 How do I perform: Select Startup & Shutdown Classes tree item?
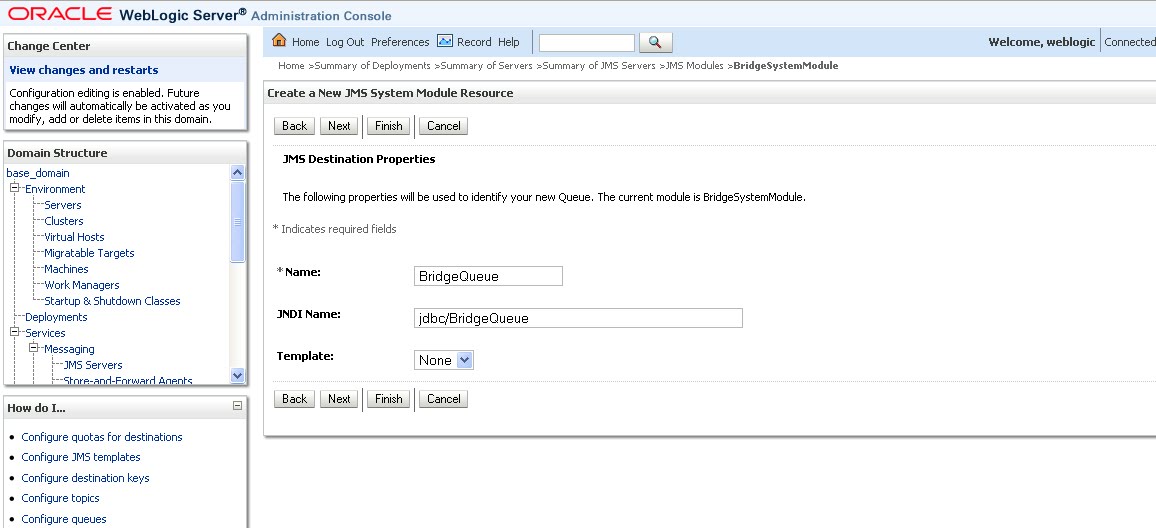point(112,301)
